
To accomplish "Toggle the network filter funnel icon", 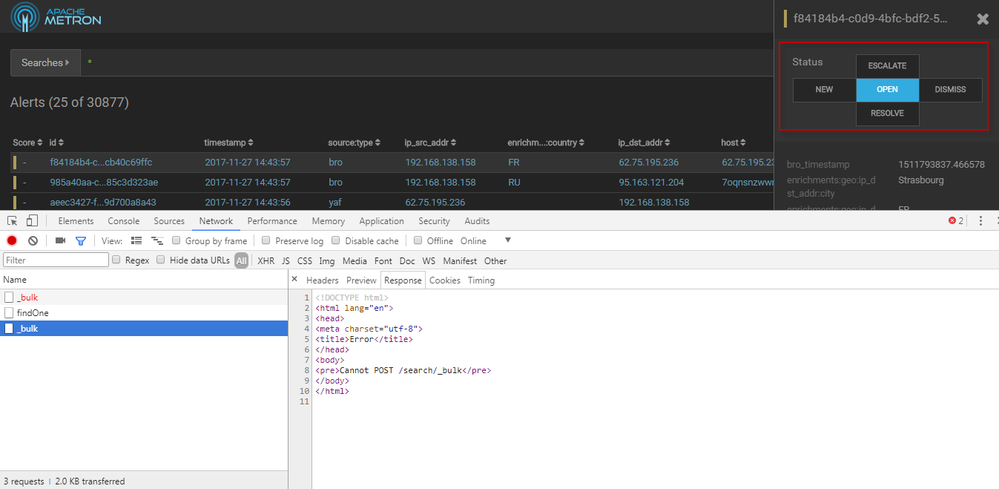I will click(x=81, y=241).
